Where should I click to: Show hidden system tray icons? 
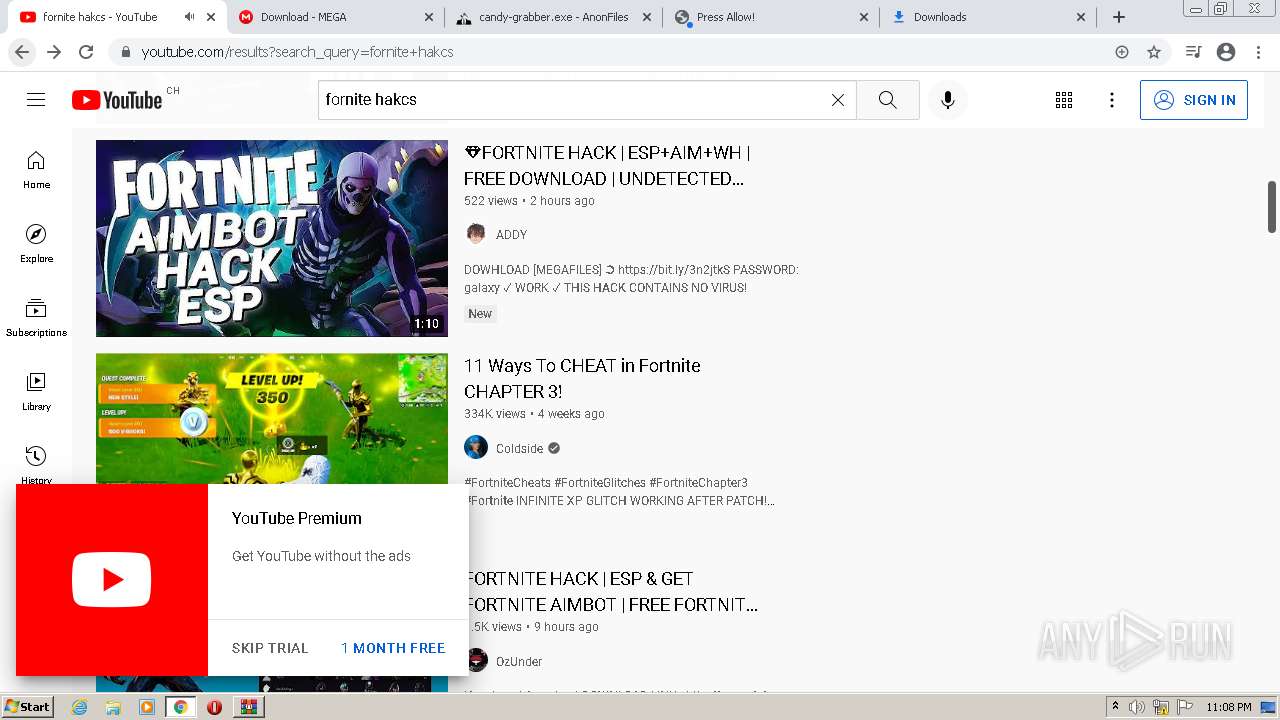coord(1115,707)
